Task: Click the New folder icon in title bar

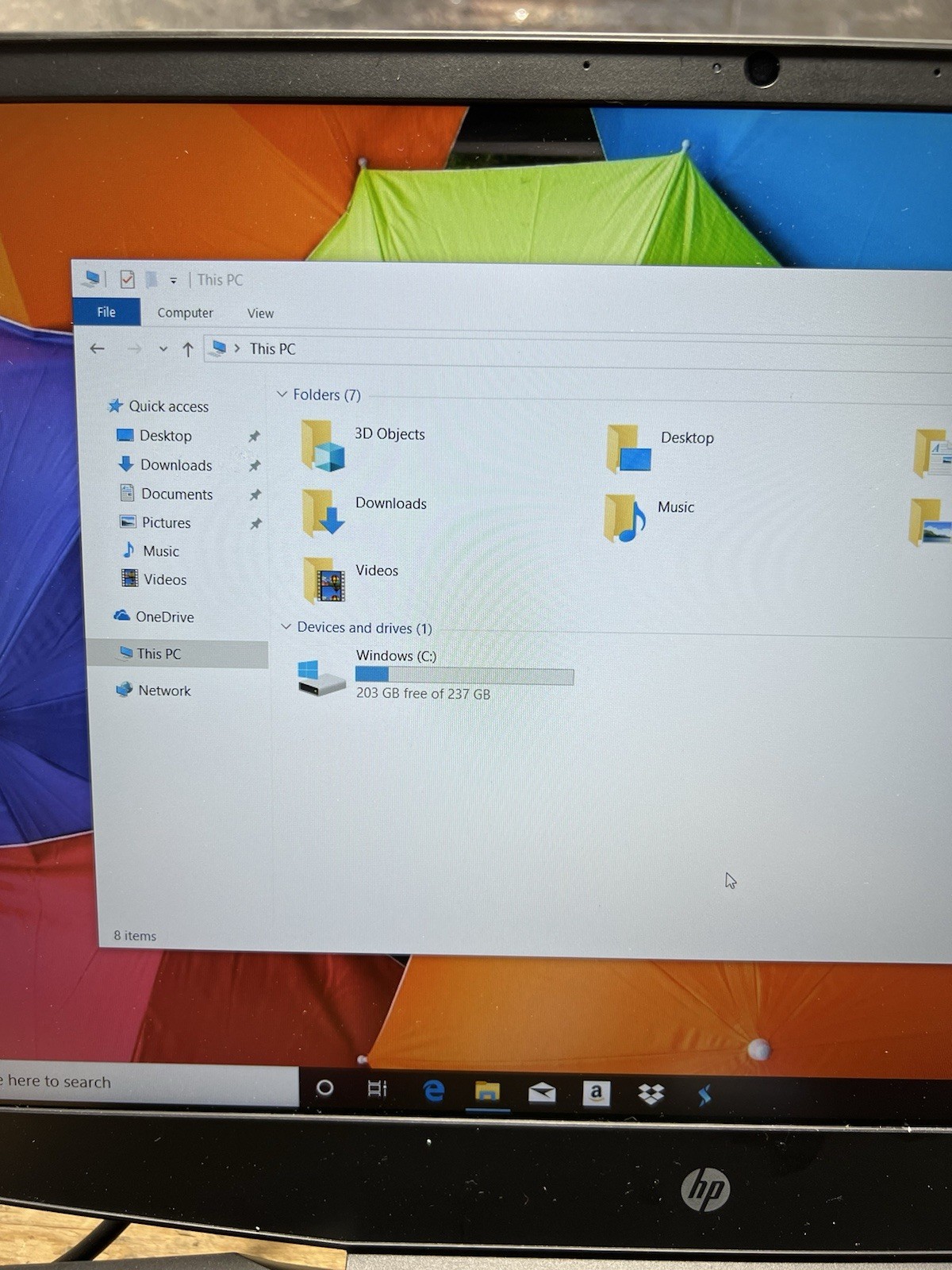Action: tap(151, 279)
